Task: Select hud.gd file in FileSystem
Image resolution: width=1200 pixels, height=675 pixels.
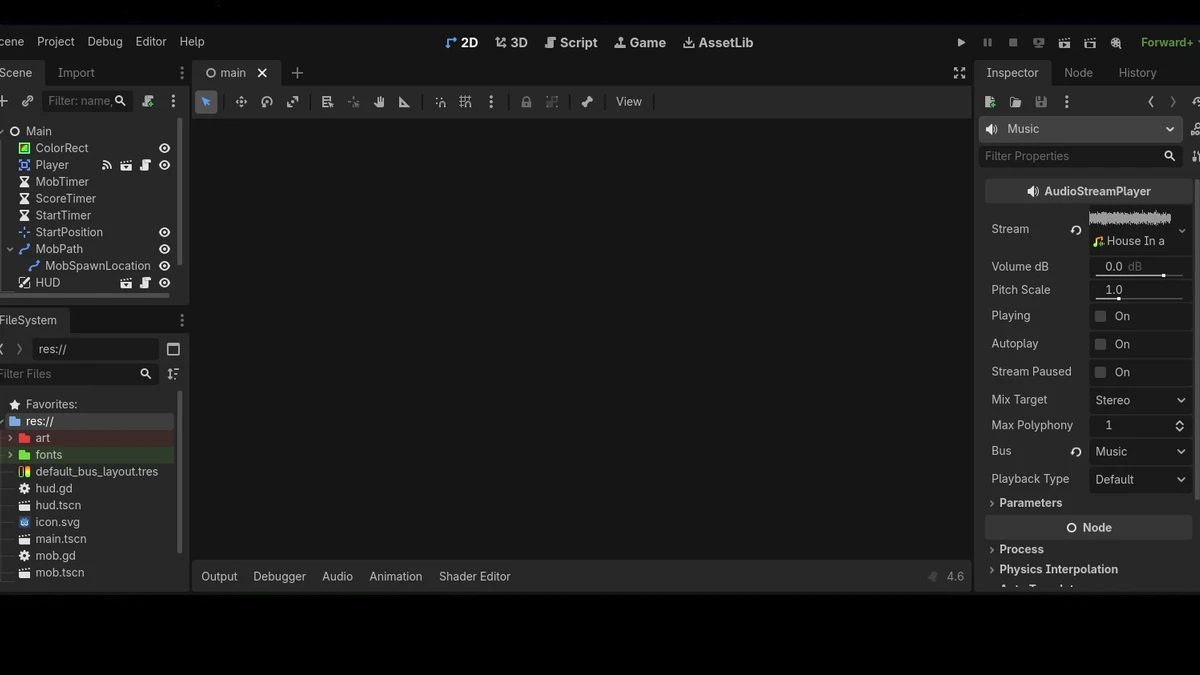Action: coord(54,489)
